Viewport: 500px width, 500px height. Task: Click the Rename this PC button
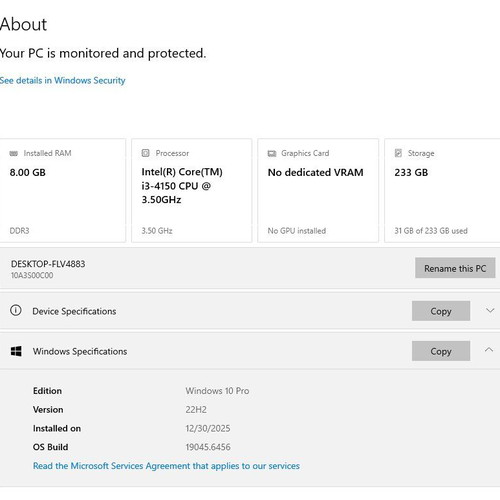click(455, 268)
